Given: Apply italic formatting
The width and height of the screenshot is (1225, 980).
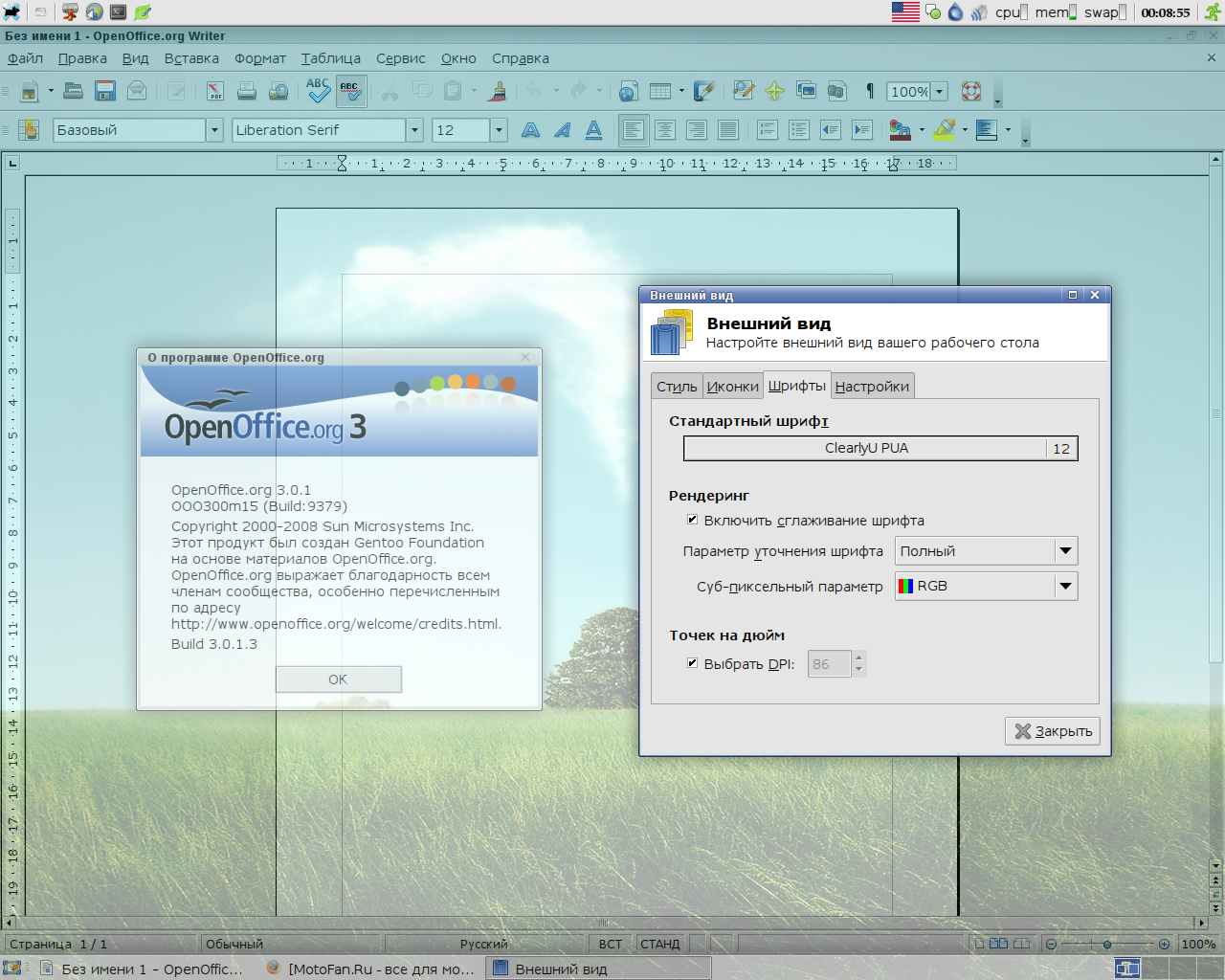Looking at the screenshot, I should pos(562,130).
